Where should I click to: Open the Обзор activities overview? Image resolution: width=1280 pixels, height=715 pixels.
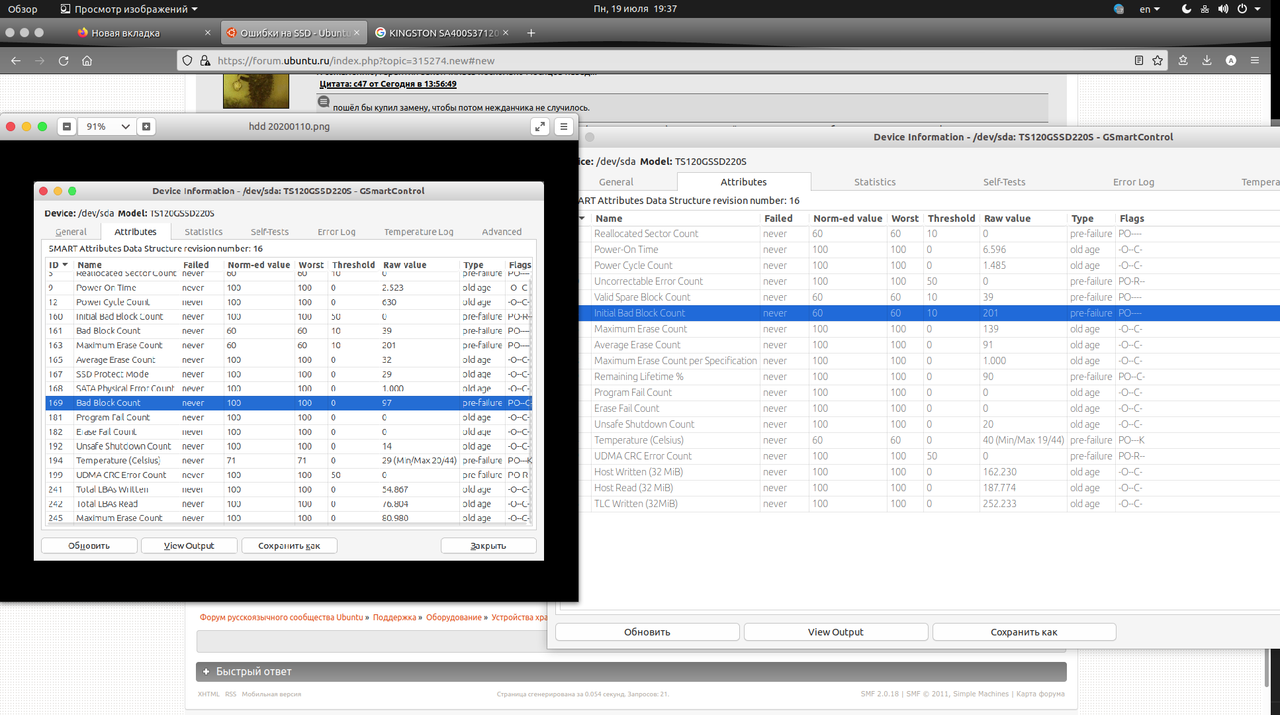pos(23,9)
